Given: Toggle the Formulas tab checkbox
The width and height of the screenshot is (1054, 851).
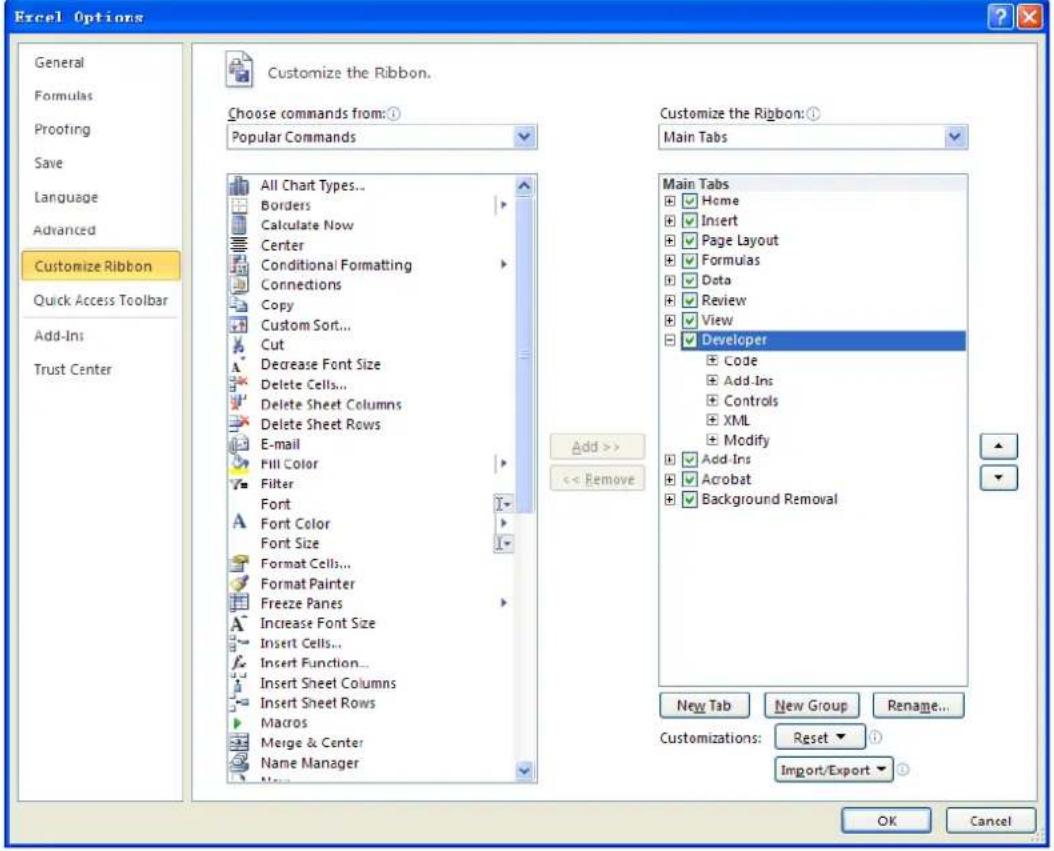Looking at the screenshot, I should [x=689, y=260].
